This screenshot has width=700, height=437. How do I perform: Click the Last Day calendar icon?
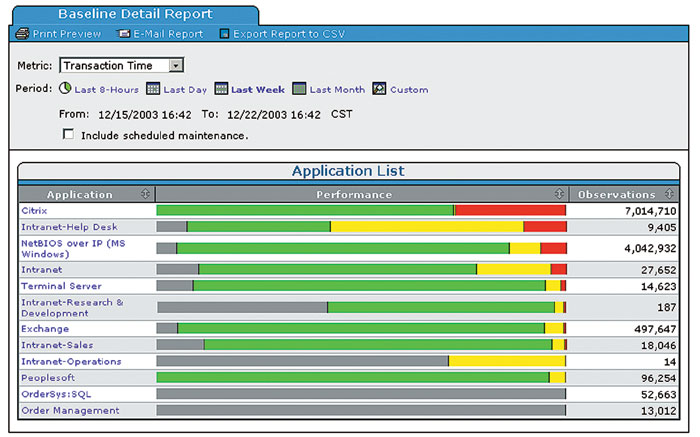(x=153, y=89)
